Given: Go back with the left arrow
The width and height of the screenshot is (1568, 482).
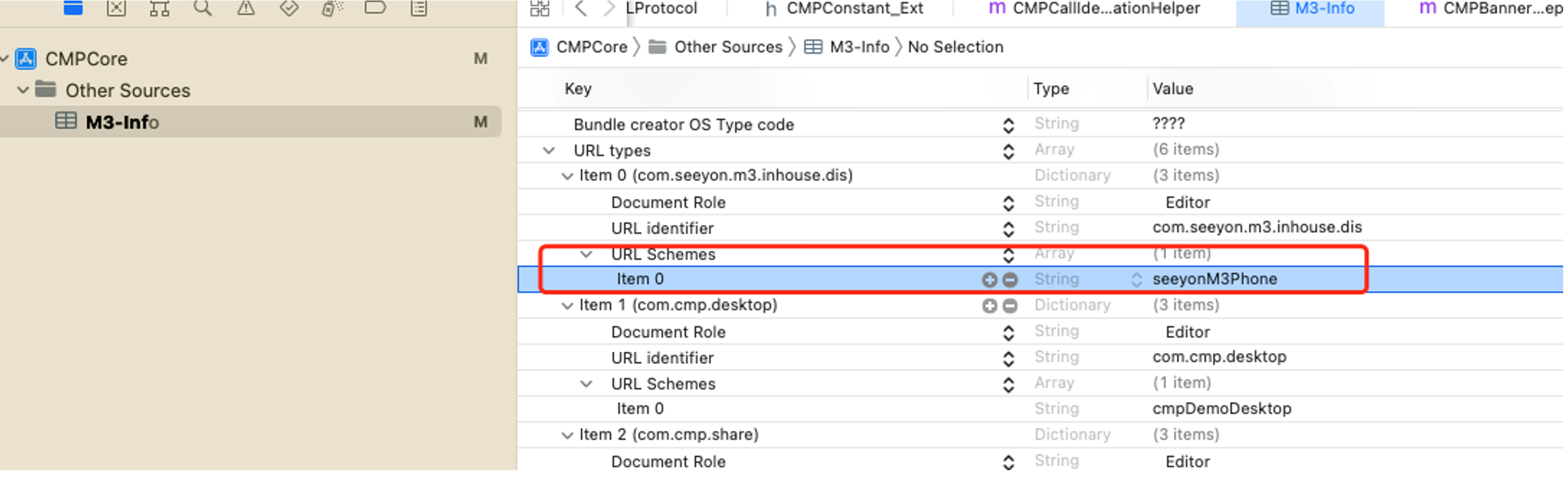Looking at the screenshot, I should tap(581, 8).
